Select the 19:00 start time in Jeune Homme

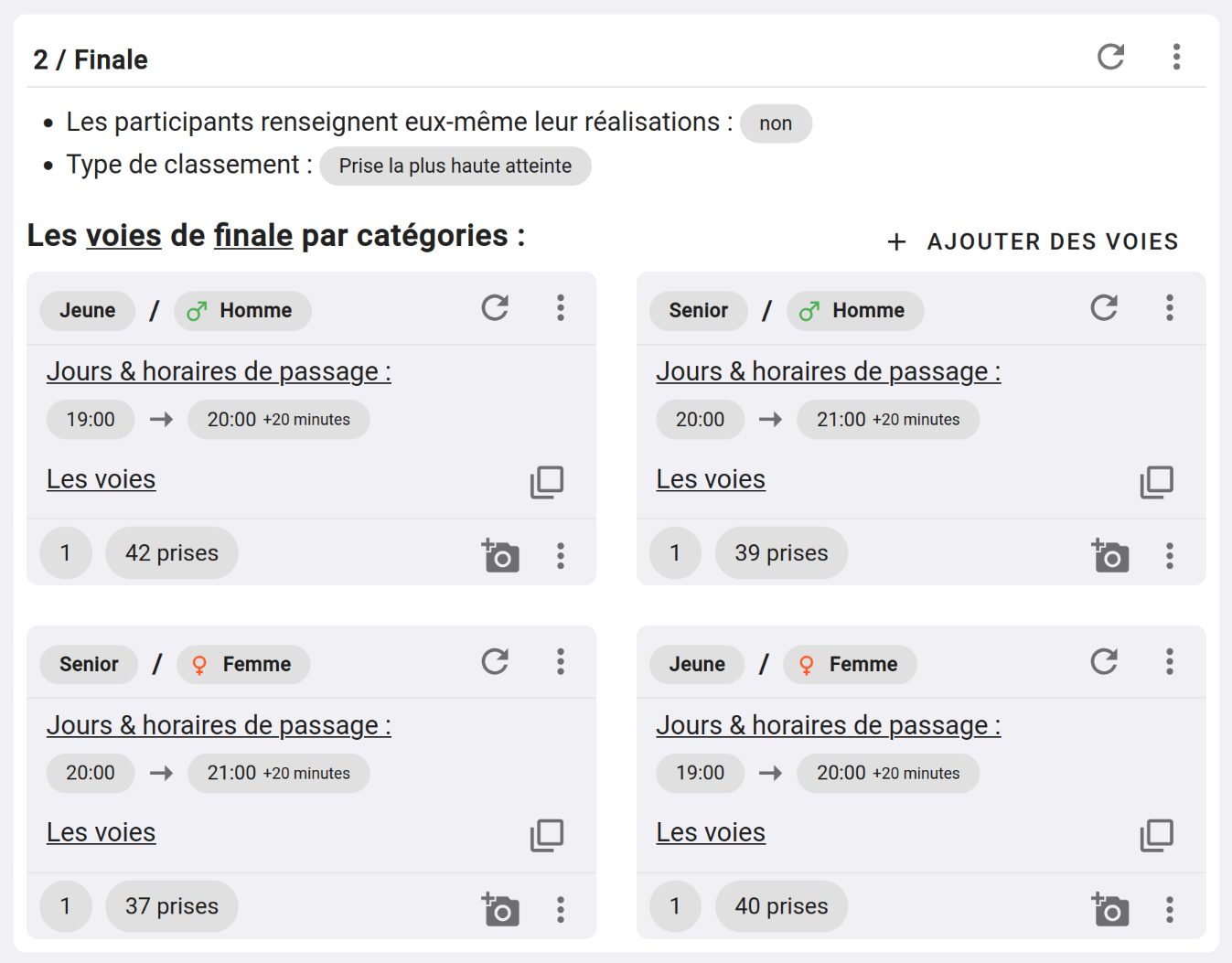pyautogui.click(x=91, y=420)
